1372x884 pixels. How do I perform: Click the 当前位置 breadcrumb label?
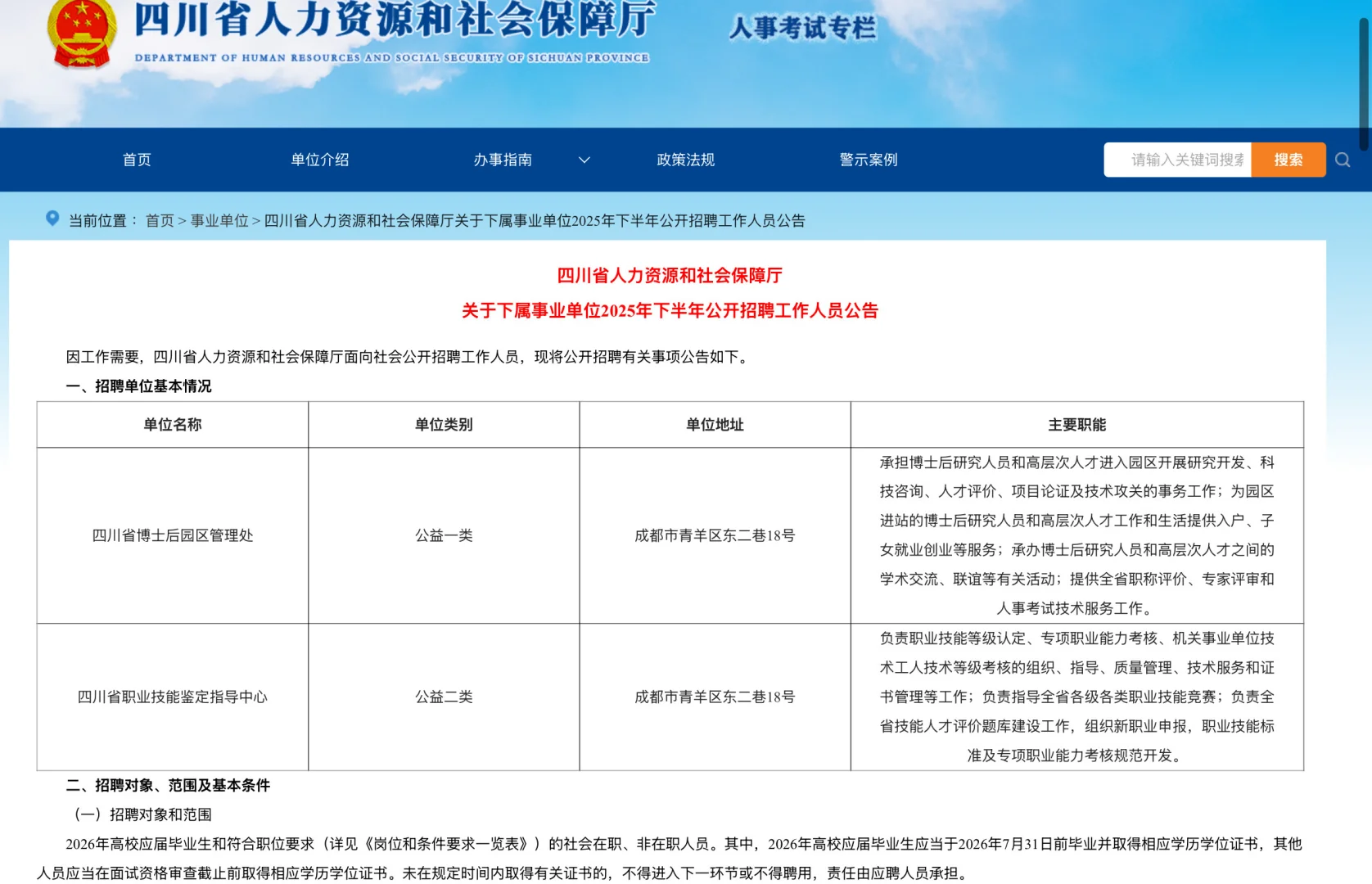click(103, 221)
